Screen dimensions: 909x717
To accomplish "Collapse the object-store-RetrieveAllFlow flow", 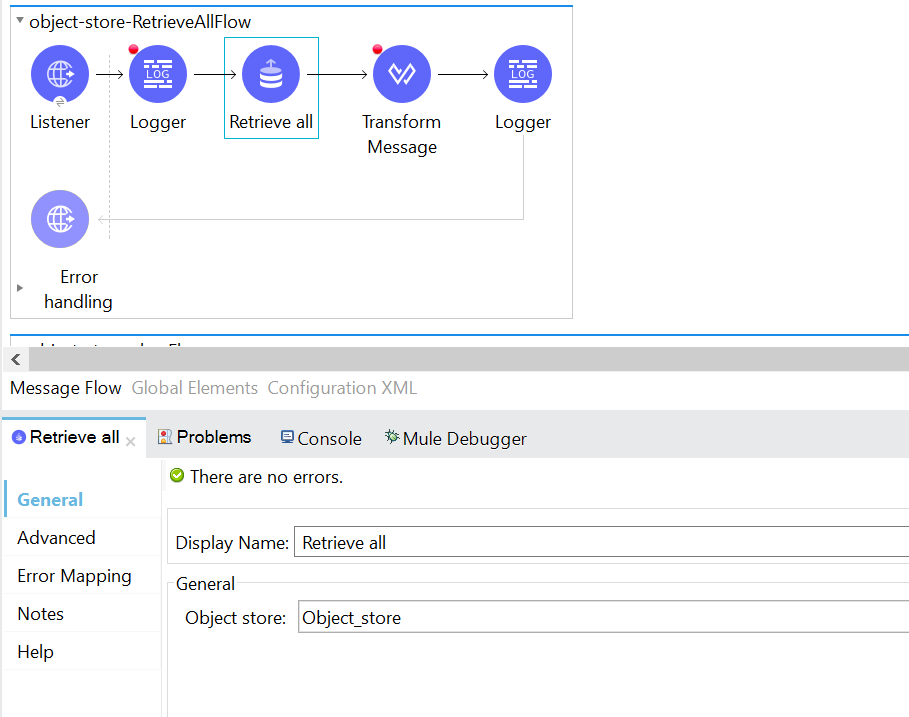I will pyautogui.click(x=20, y=21).
